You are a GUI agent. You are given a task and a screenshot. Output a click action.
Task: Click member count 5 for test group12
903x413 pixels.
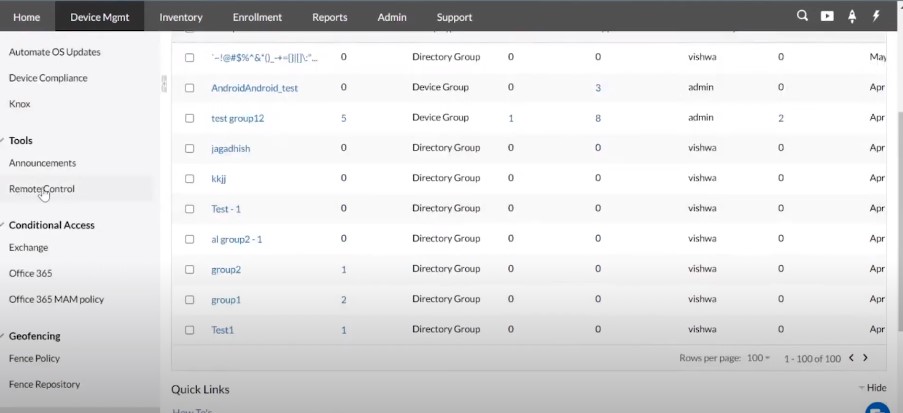(344, 118)
